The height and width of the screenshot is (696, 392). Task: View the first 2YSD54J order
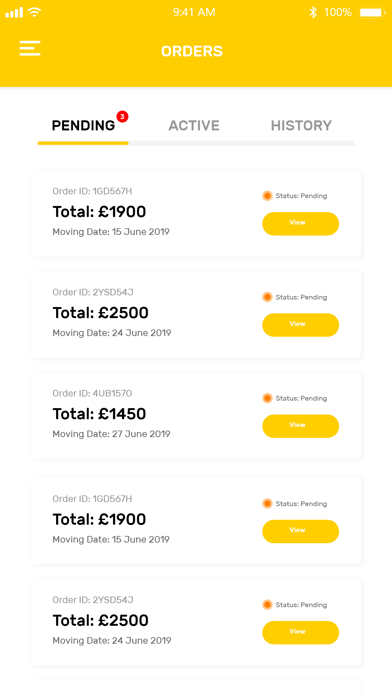(x=301, y=325)
